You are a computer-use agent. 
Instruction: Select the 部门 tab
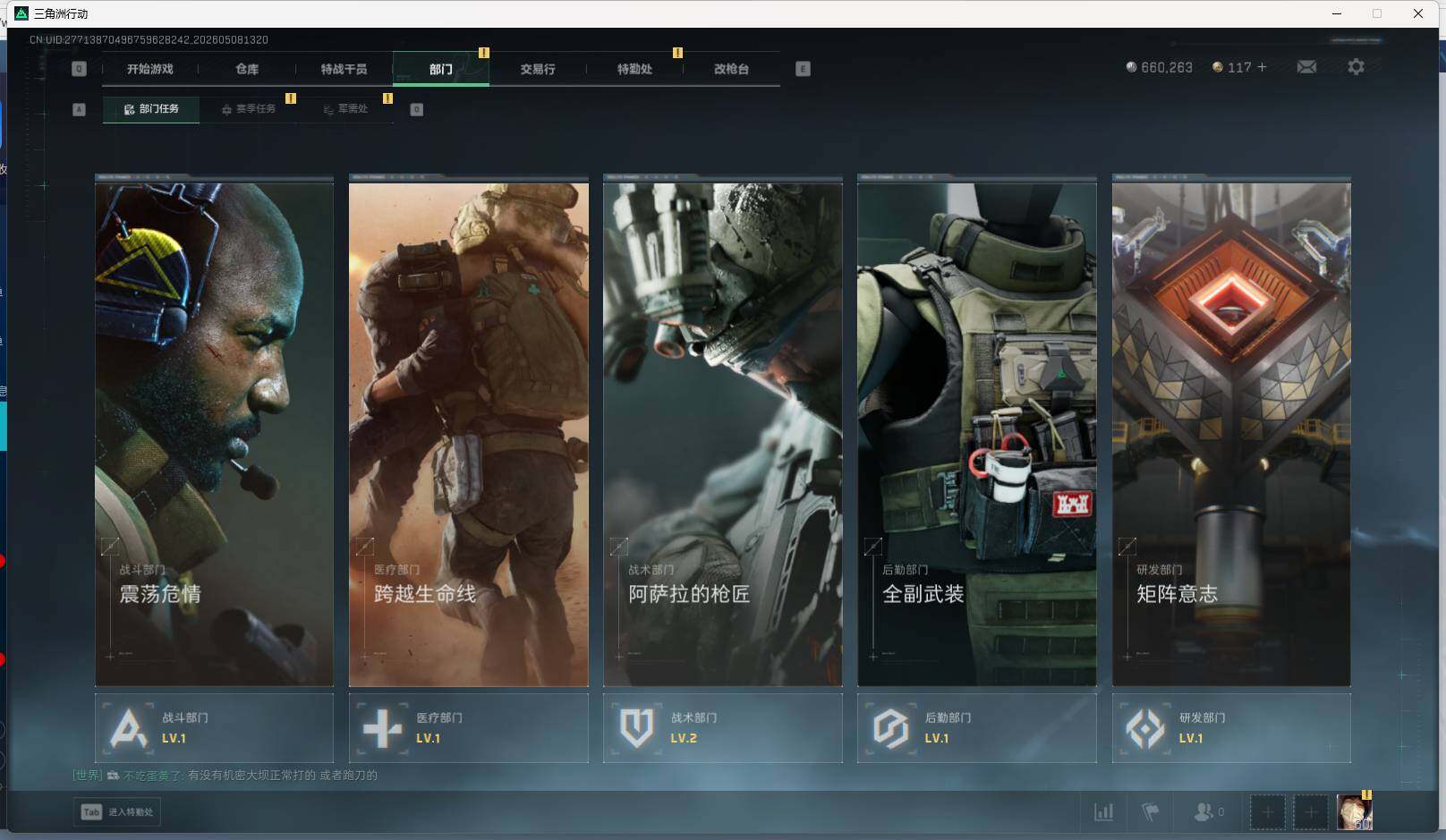[x=440, y=69]
